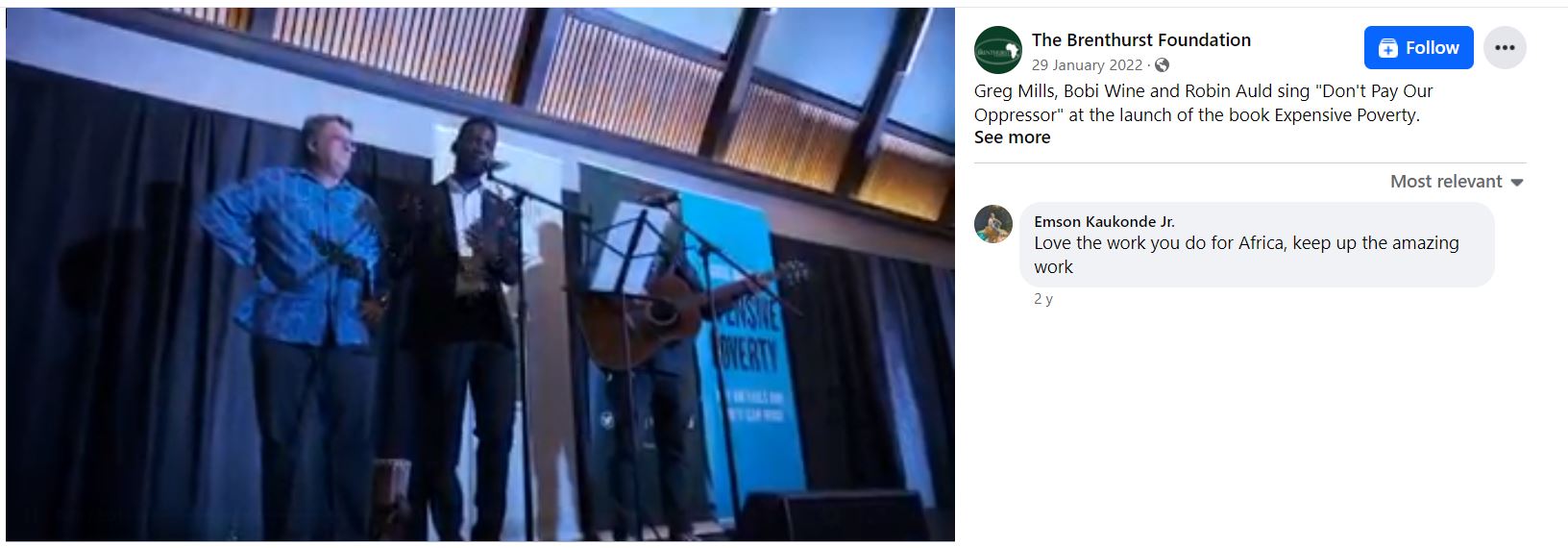Click the Most relevant dropdown arrow
This screenshot has width=1568, height=548.
point(1517,183)
